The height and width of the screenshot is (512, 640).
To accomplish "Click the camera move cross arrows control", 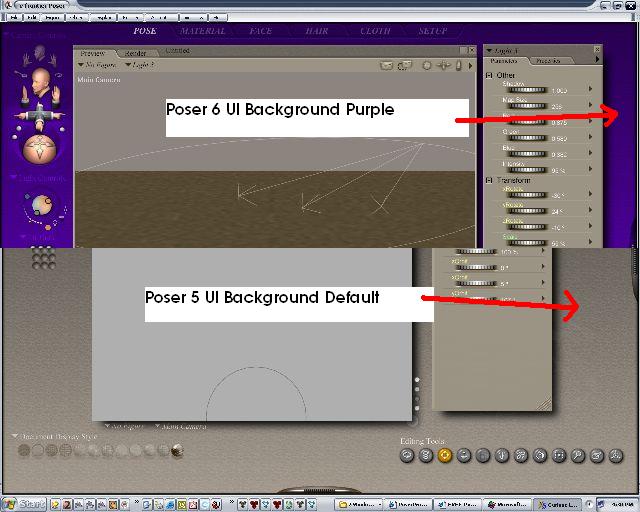I will (40, 116).
